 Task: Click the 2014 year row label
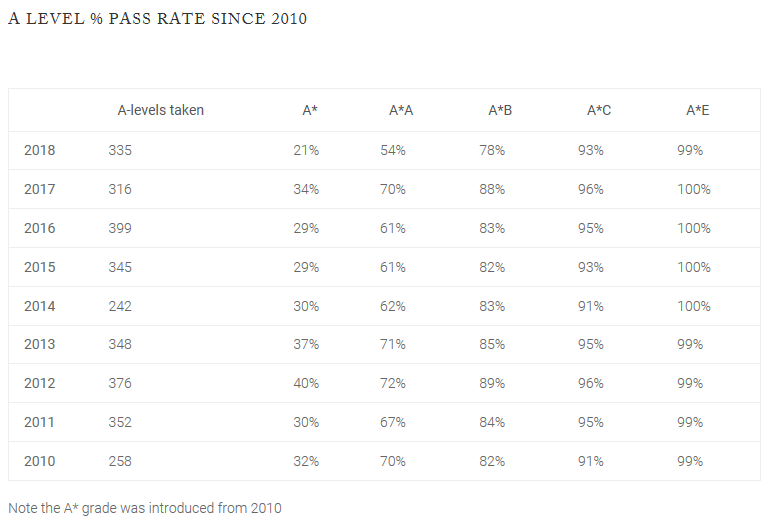(40, 306)
